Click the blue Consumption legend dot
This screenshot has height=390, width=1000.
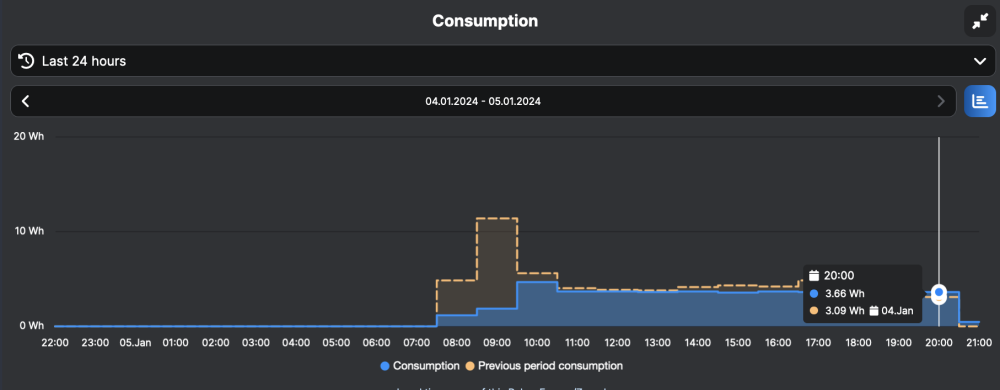385,366
